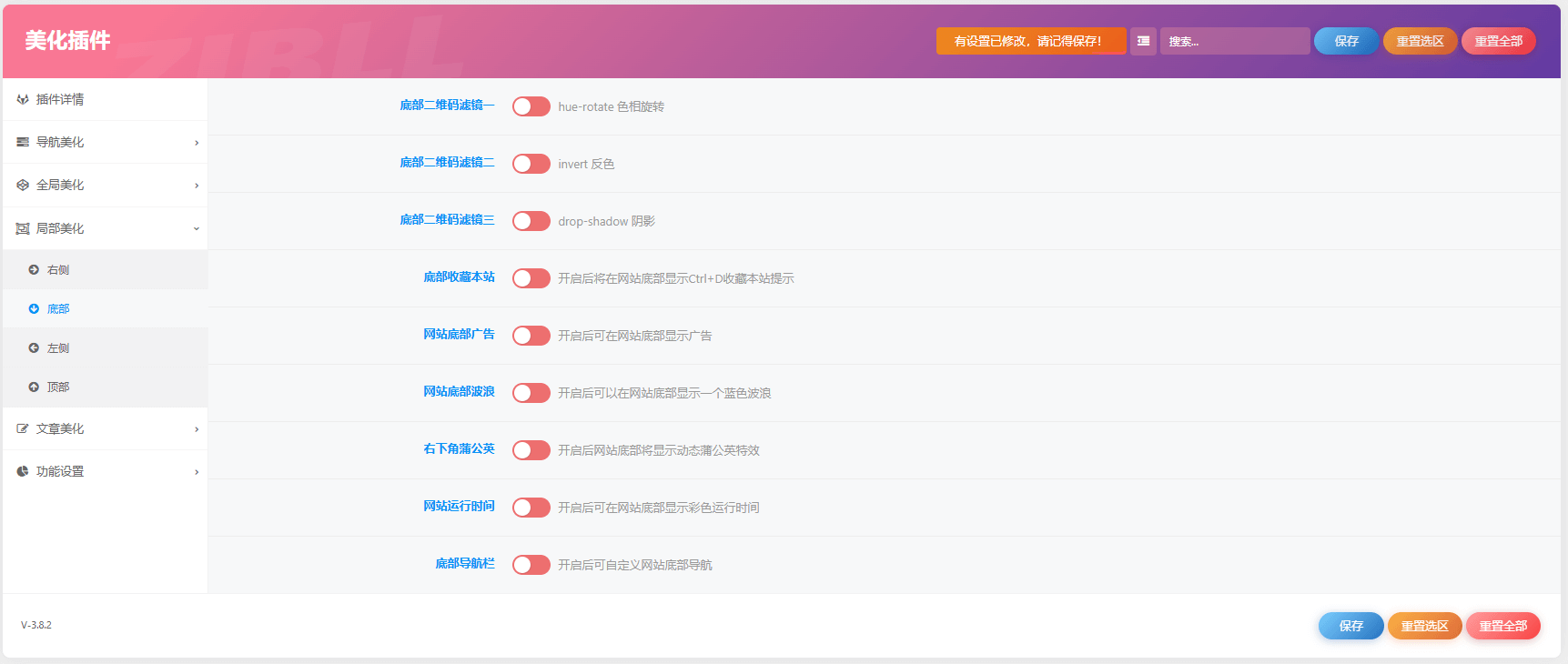This screenshot has height=664, width=1568.
Task: Click the 功能设置 menu label
Action: tap(60, 471)
